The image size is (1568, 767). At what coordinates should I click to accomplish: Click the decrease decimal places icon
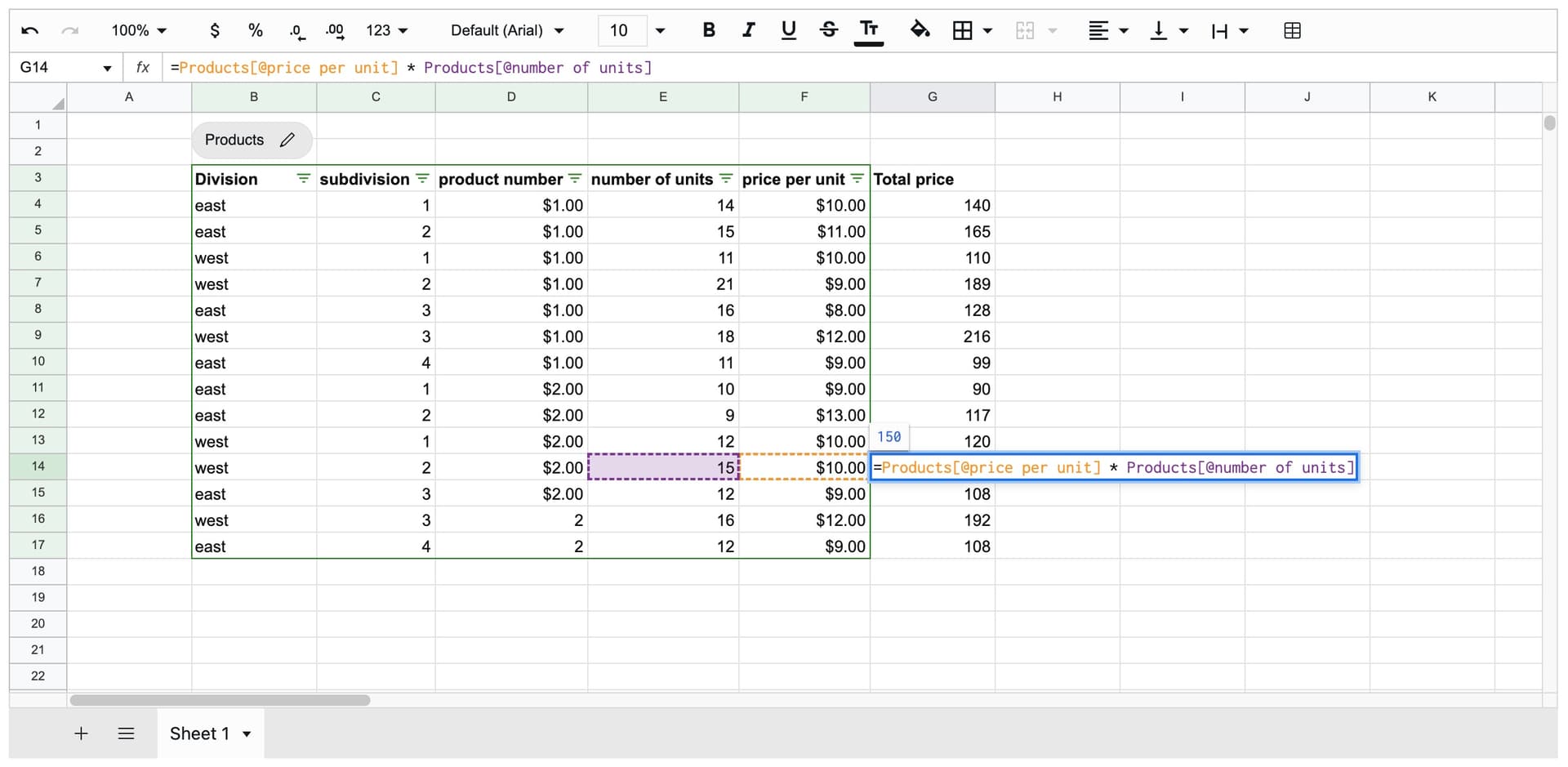coord(297,31)
